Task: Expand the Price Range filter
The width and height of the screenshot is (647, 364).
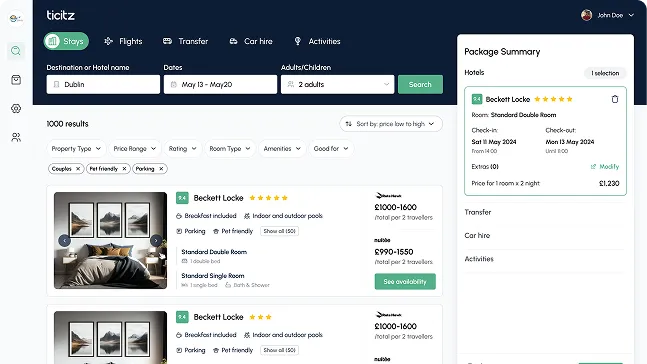Action: [x=135, y=149]
